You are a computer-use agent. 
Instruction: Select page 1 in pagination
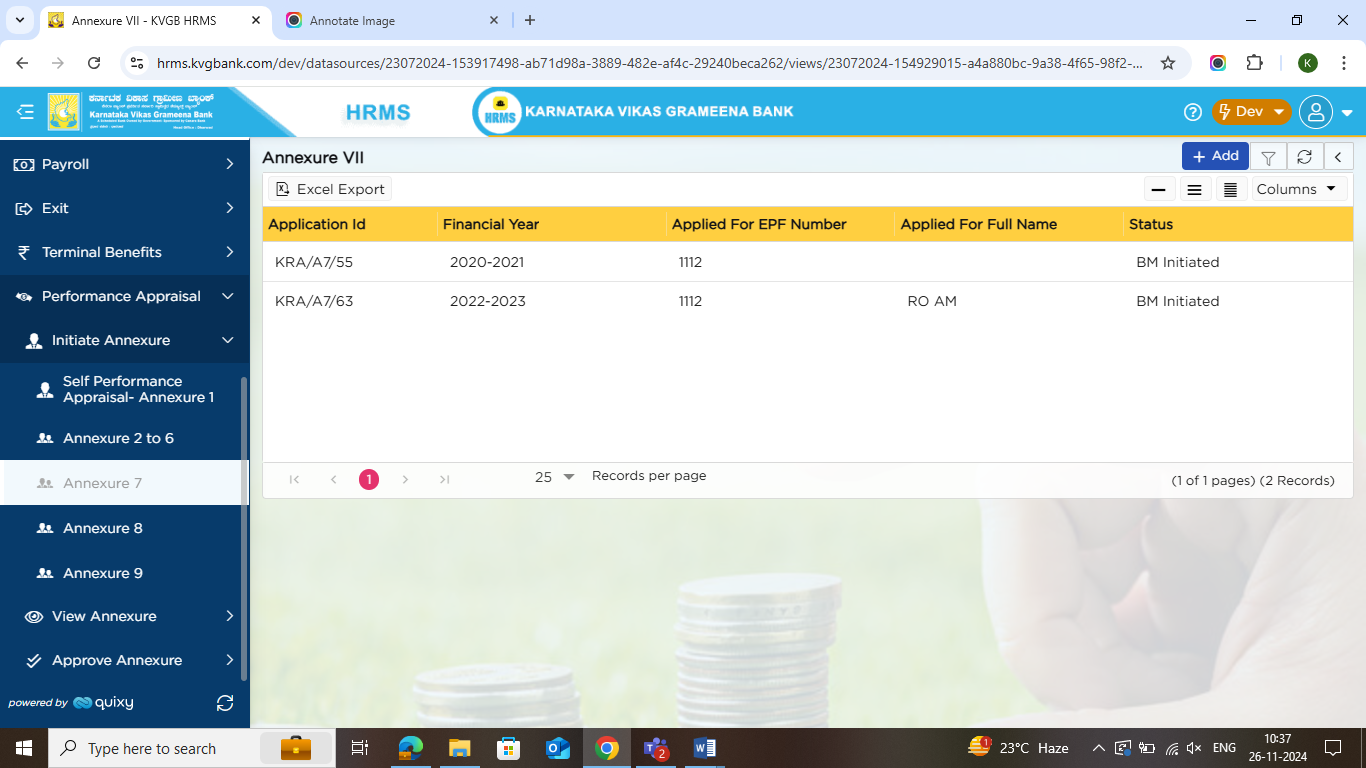(x=369, y=479)
